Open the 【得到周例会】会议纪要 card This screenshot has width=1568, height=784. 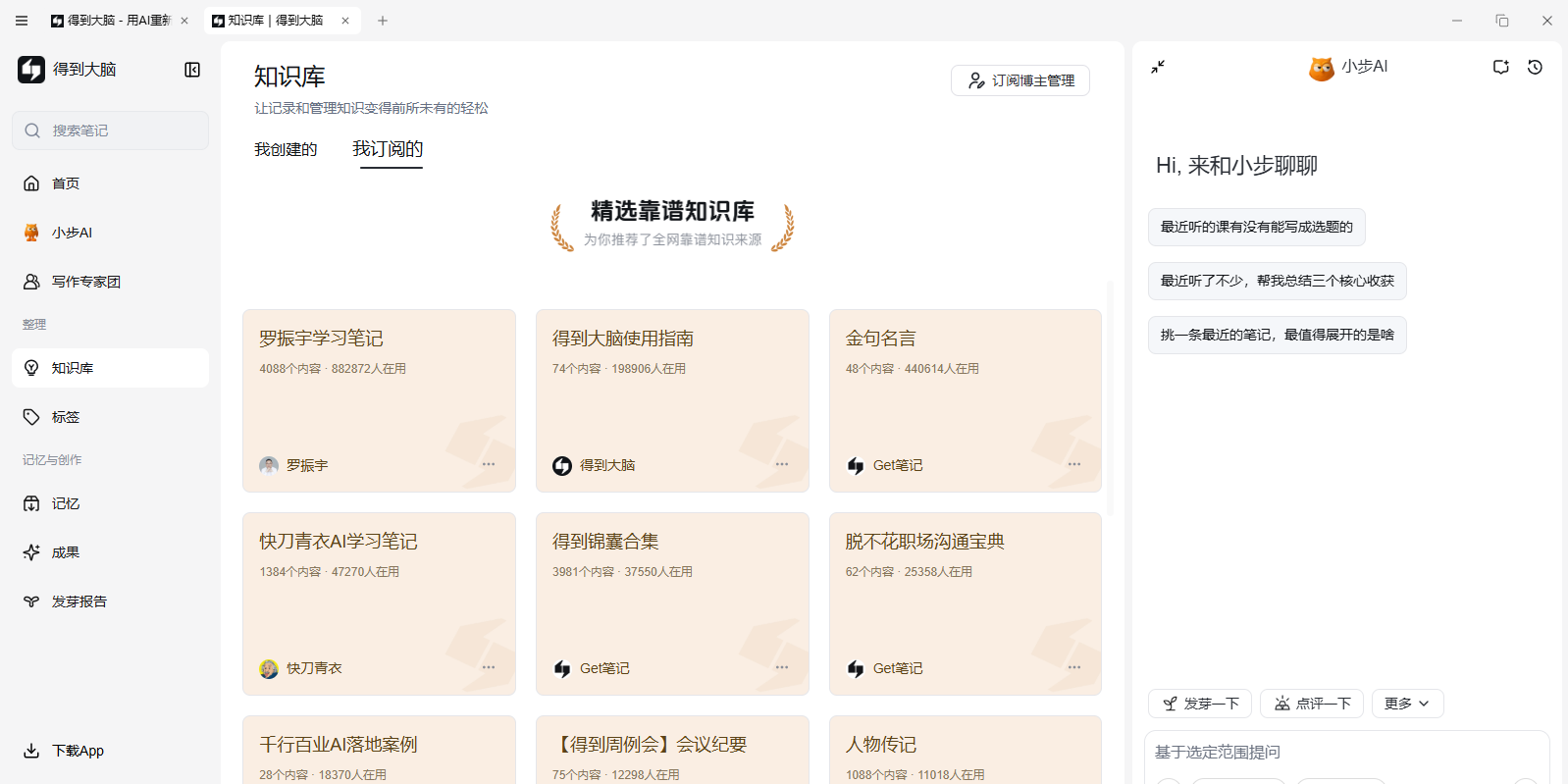tap(672, 750)
